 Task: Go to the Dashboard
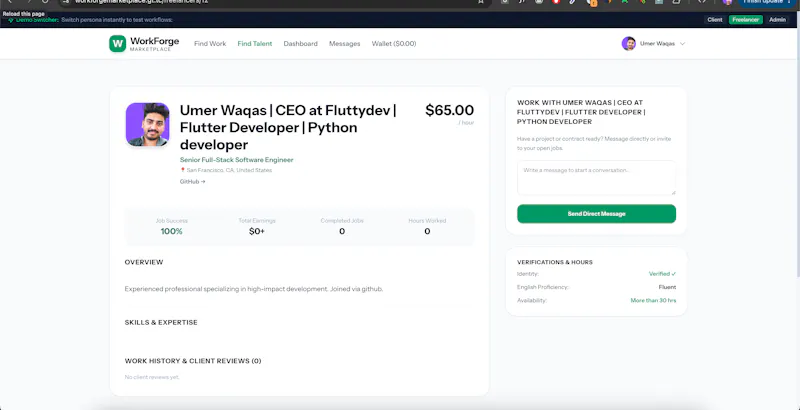tap(301, 44)
